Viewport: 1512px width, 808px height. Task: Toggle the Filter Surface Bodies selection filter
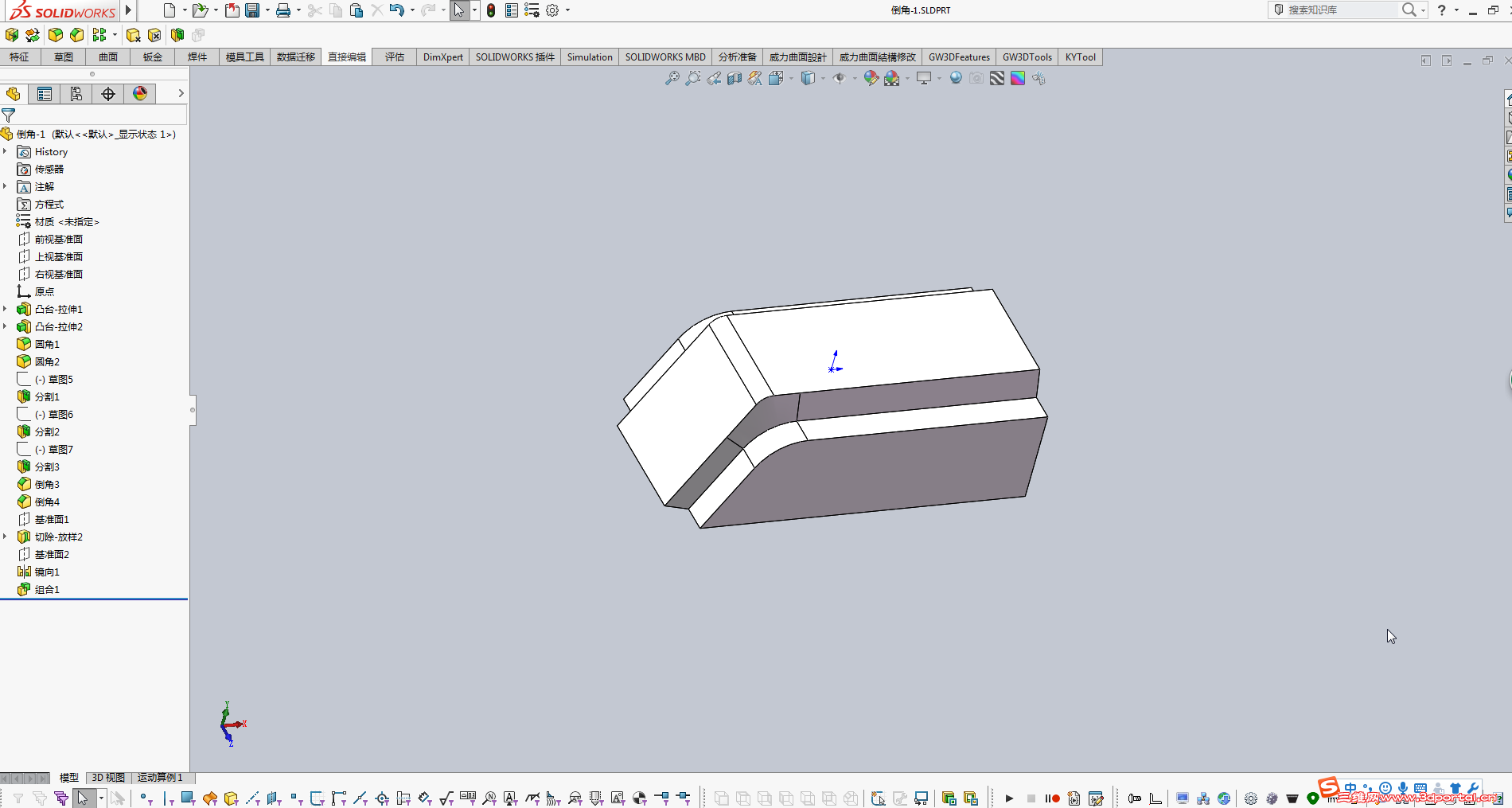click(210, 798)
